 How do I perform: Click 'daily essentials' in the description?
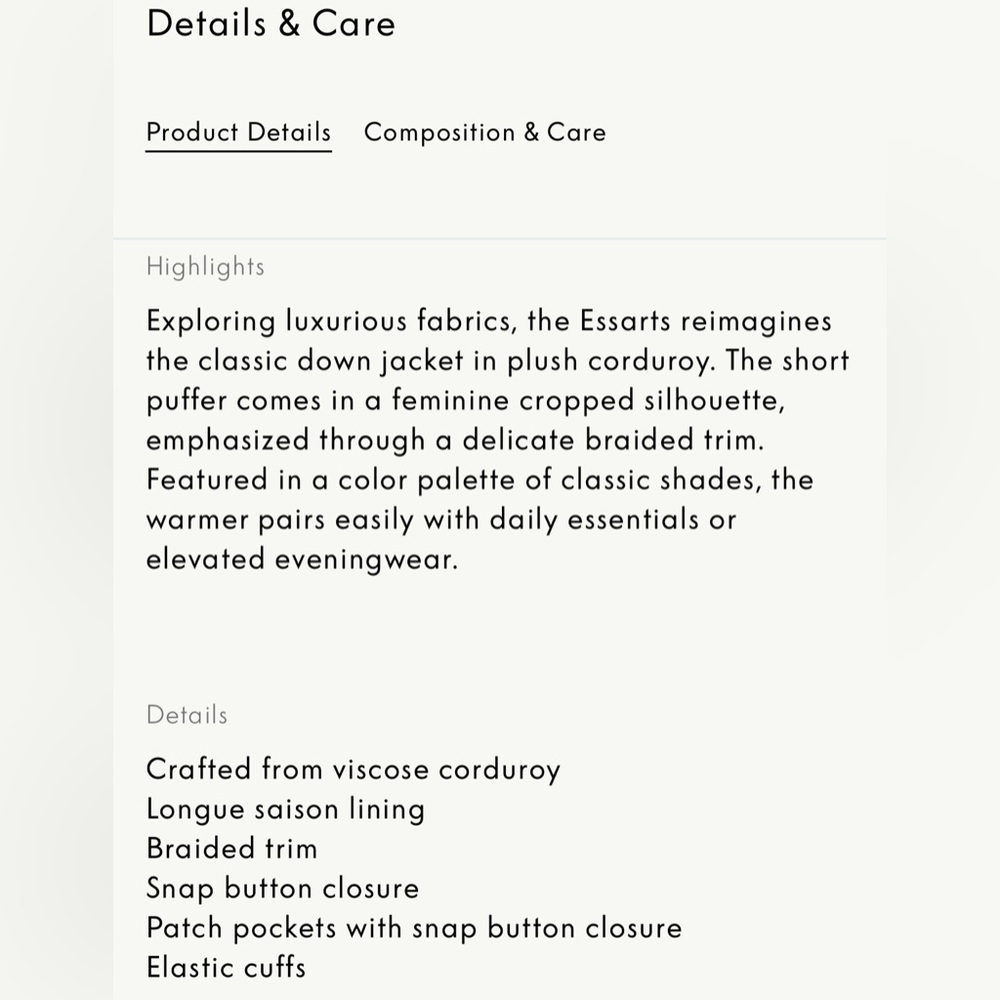[x=594, y=520]
